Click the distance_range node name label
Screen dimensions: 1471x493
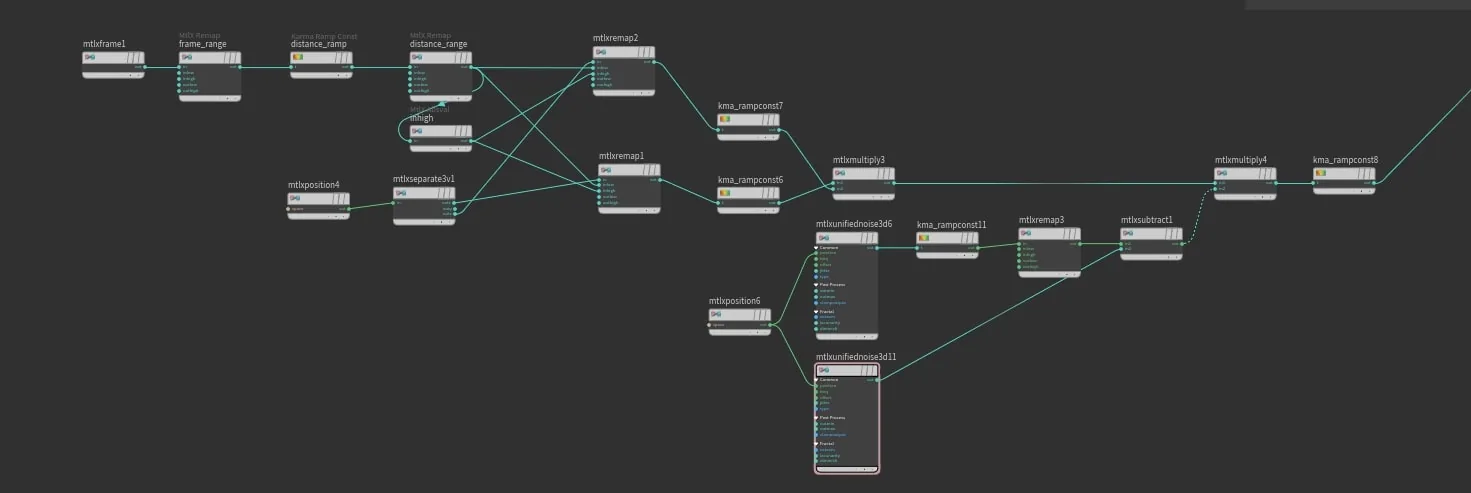click(438, 44)
